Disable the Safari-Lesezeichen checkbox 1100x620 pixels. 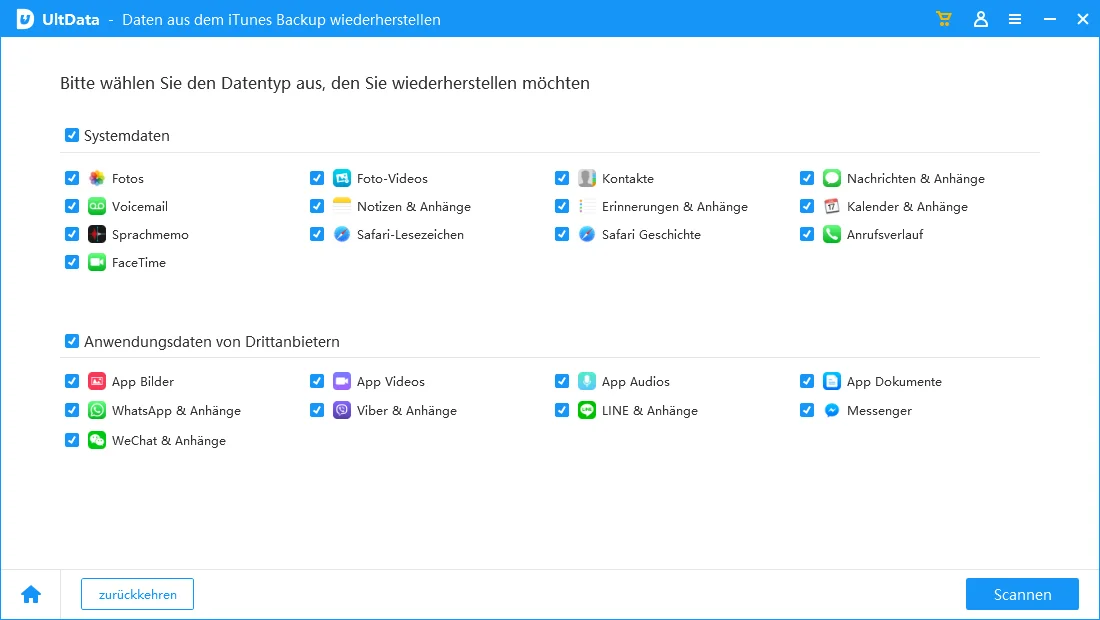click(317, 234)
